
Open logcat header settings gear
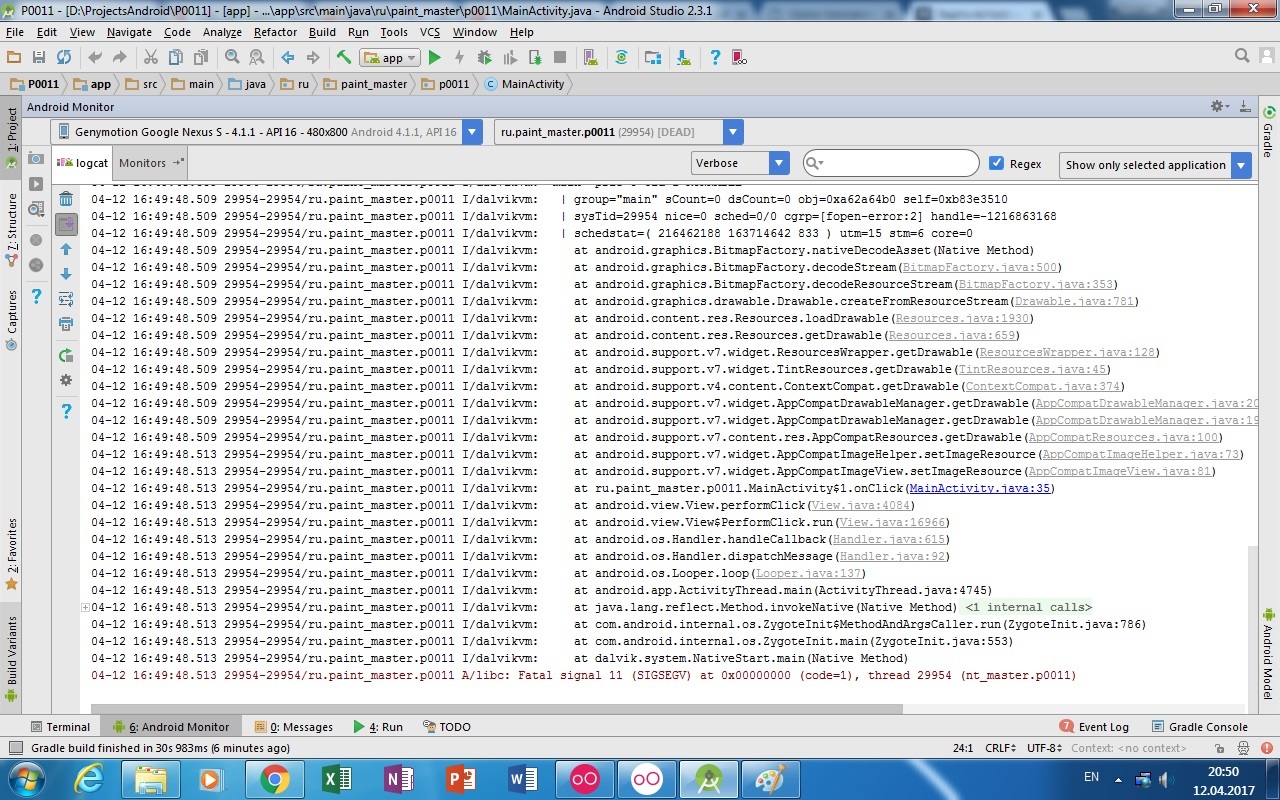coord(66,380)
